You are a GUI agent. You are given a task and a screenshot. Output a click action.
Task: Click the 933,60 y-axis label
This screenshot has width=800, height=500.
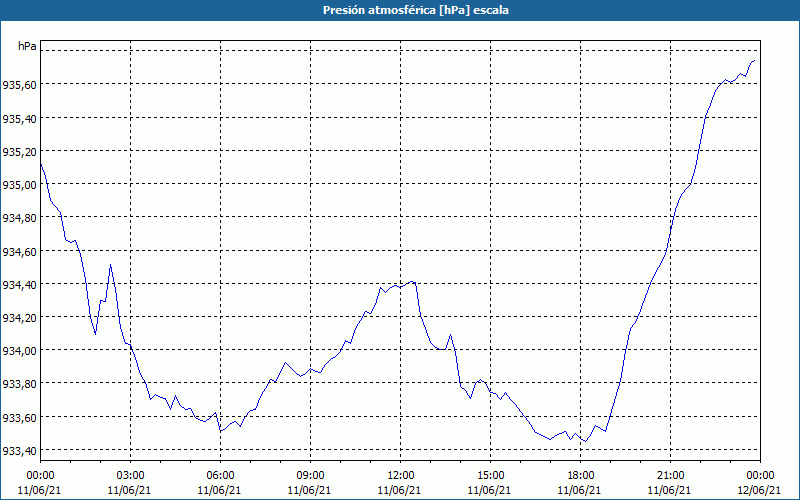[x=19, y=418]
